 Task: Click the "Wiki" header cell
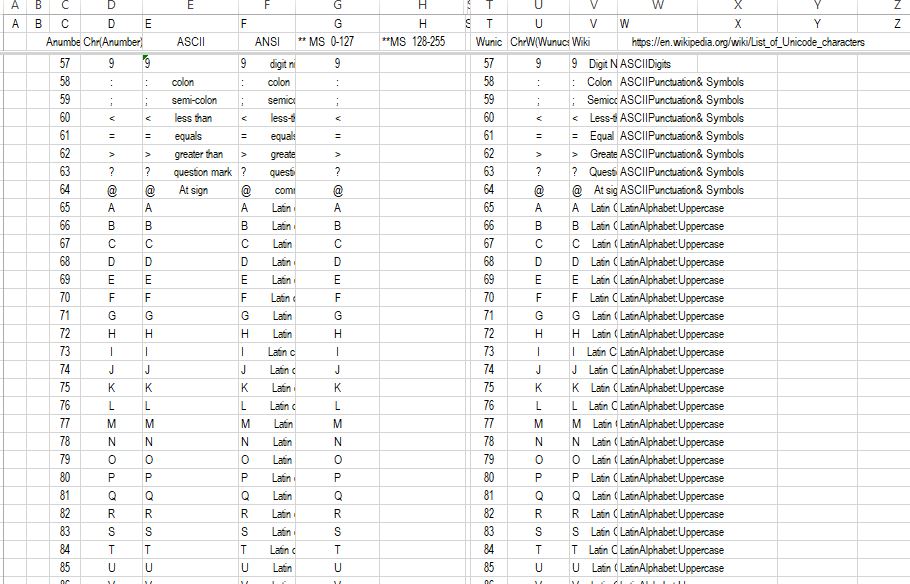(x=593, y=42)
